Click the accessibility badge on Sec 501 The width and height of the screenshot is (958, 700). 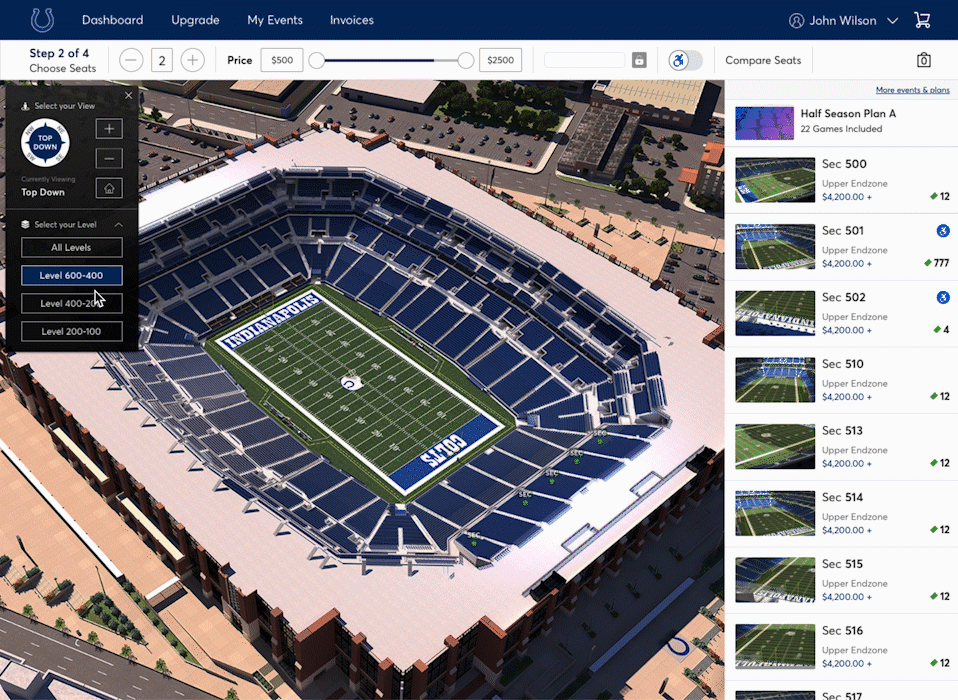(943, 231)
